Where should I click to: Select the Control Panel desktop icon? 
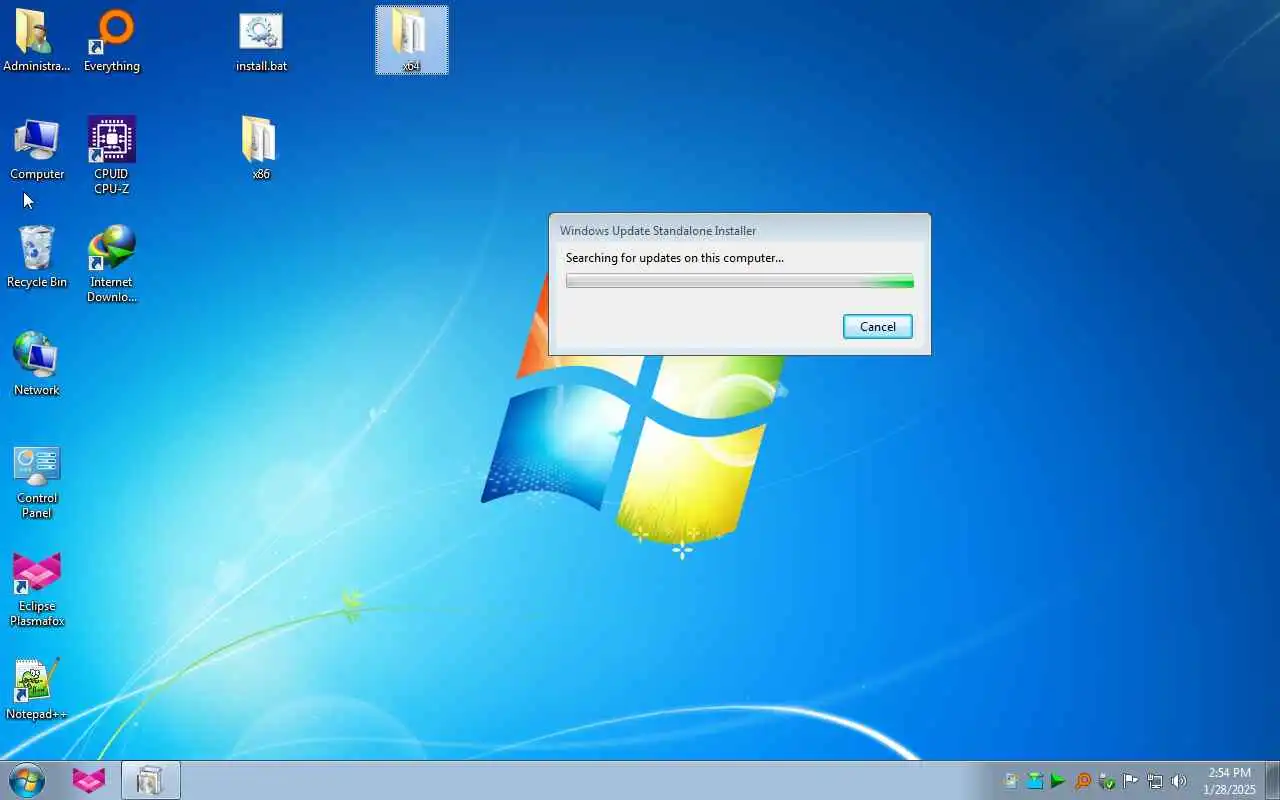click(37, 482)
